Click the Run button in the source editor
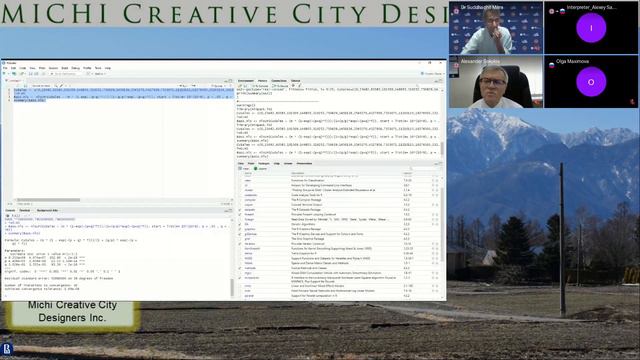The height and width of the screenshot is (360, 640). click(x=183, y=86)
